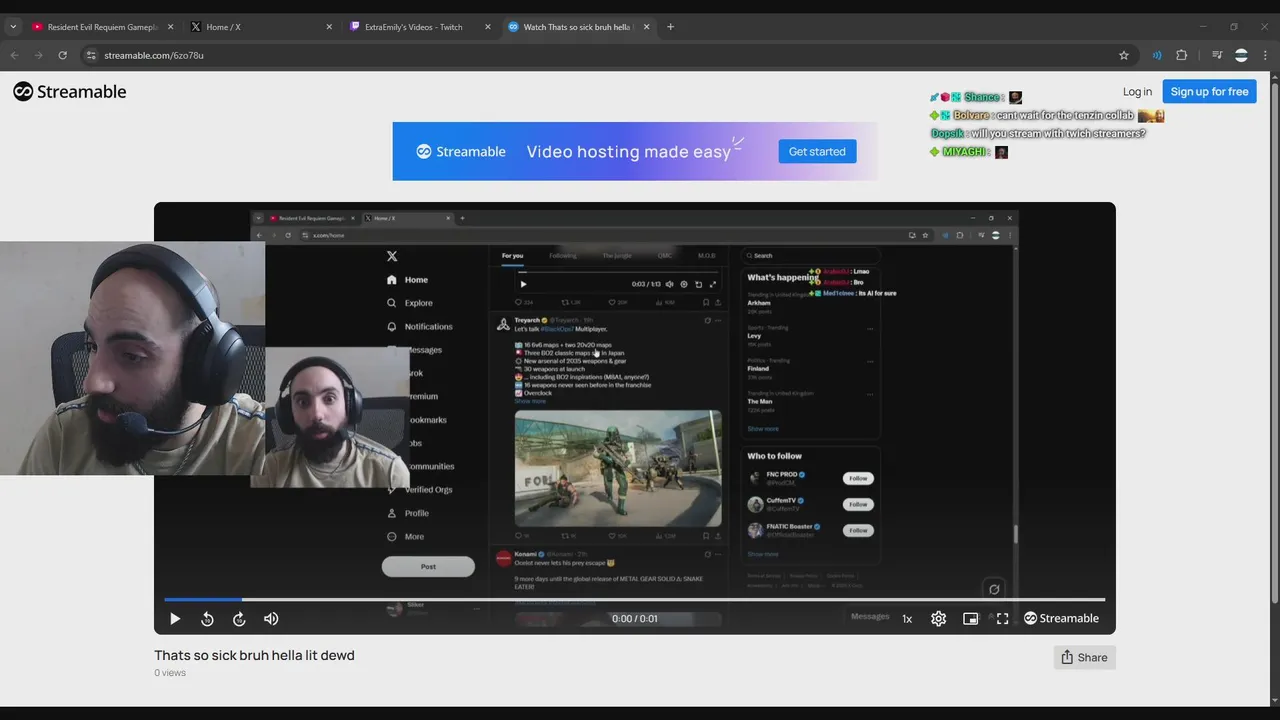Image resolution: width=1280 pixels, height=720 pixels.
Task: Click the Streamable banner advertisement
Action: click(635, 151)
